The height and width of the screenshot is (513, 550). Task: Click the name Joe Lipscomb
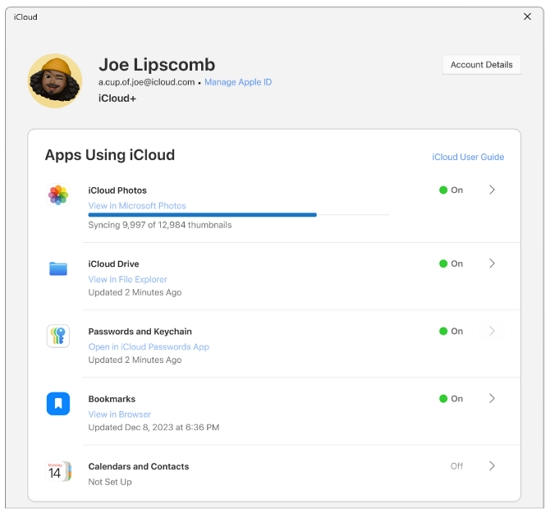tap(157, 65)
